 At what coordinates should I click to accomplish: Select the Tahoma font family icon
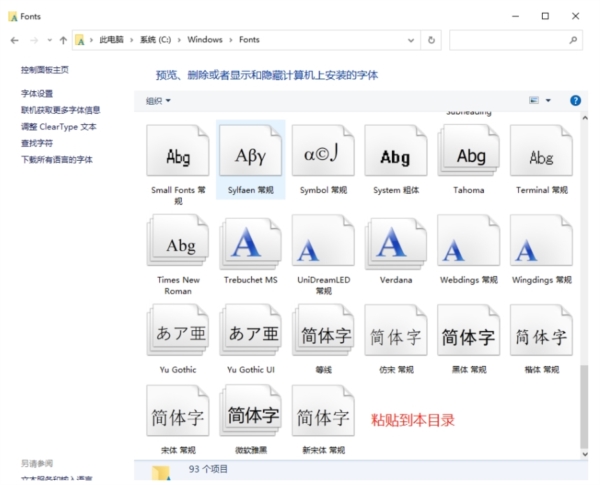(x=469, y=150)
